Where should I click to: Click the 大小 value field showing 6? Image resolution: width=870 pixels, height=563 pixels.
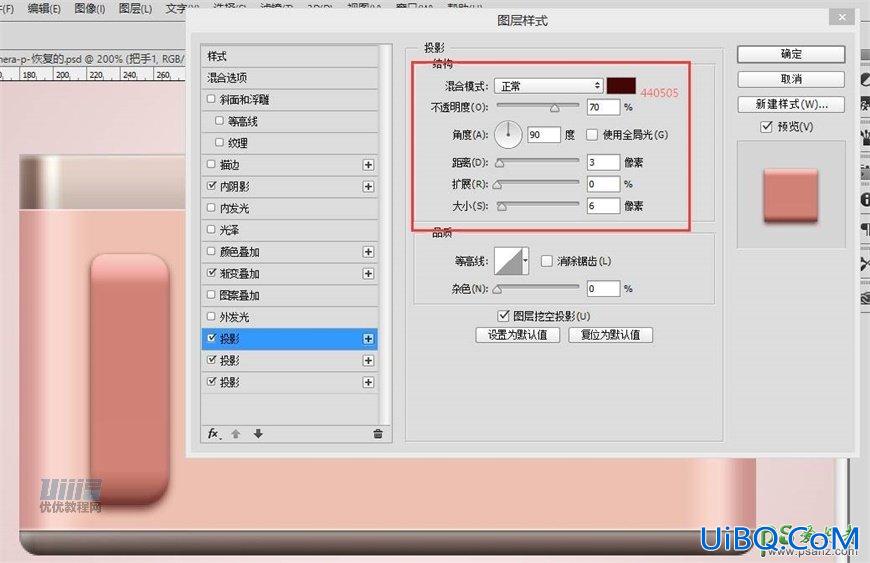[x=603, y=206]
